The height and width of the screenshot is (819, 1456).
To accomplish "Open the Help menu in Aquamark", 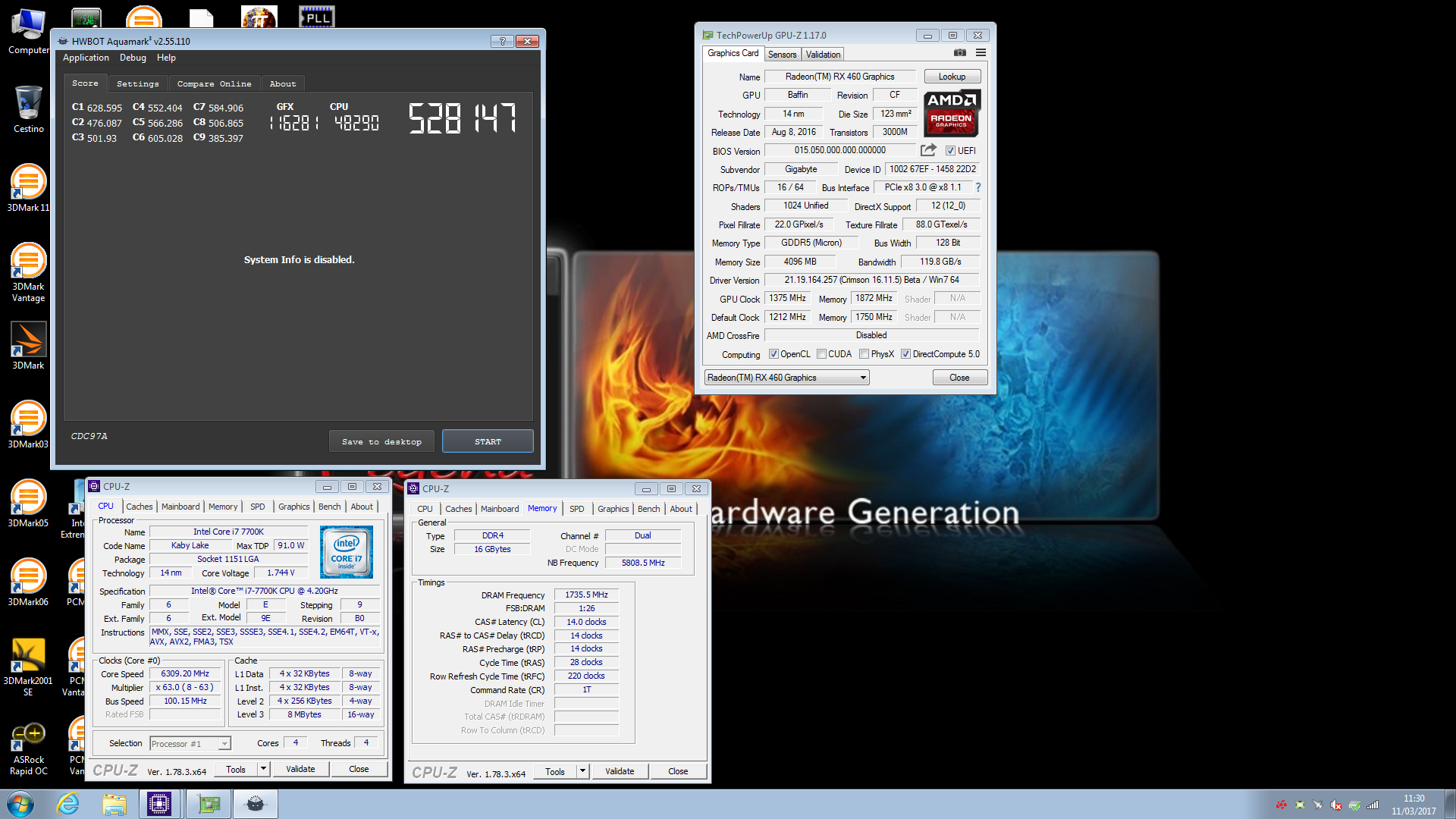I will click(x=166, y=58).
